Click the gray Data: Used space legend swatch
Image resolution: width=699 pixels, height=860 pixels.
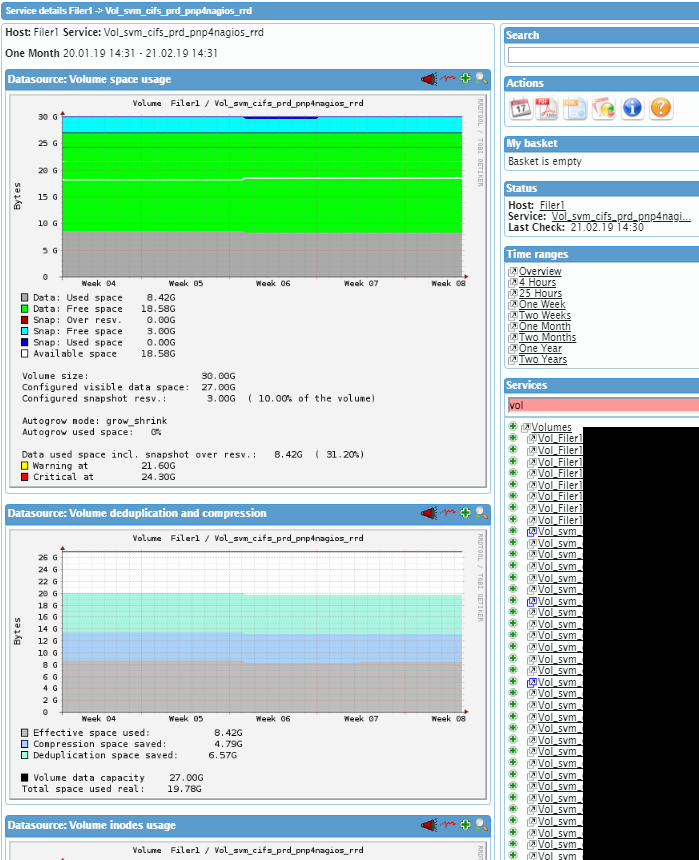coord(25,297)
